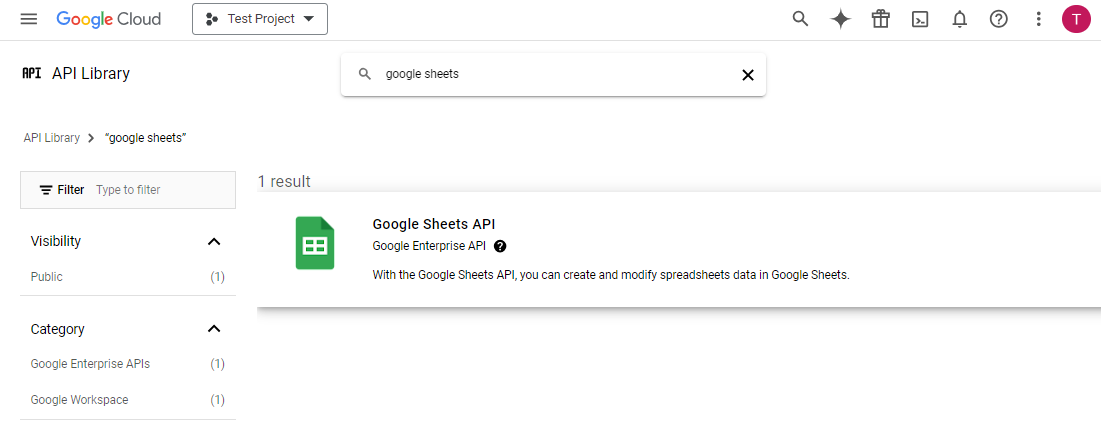The height and width of the screenshot is (426, 1101).
Task: Open the help question mark menu
Action: click(998, 19)
